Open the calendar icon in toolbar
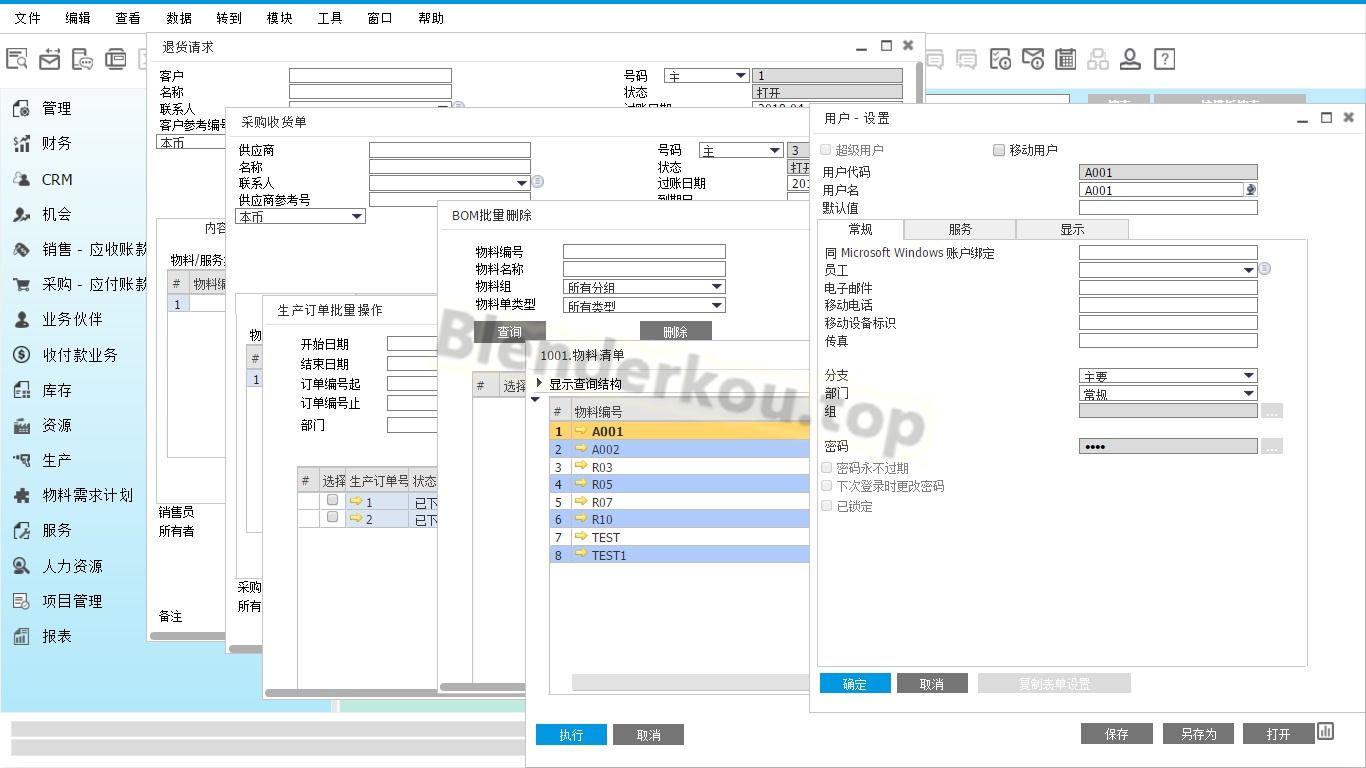 (1066, 59)
